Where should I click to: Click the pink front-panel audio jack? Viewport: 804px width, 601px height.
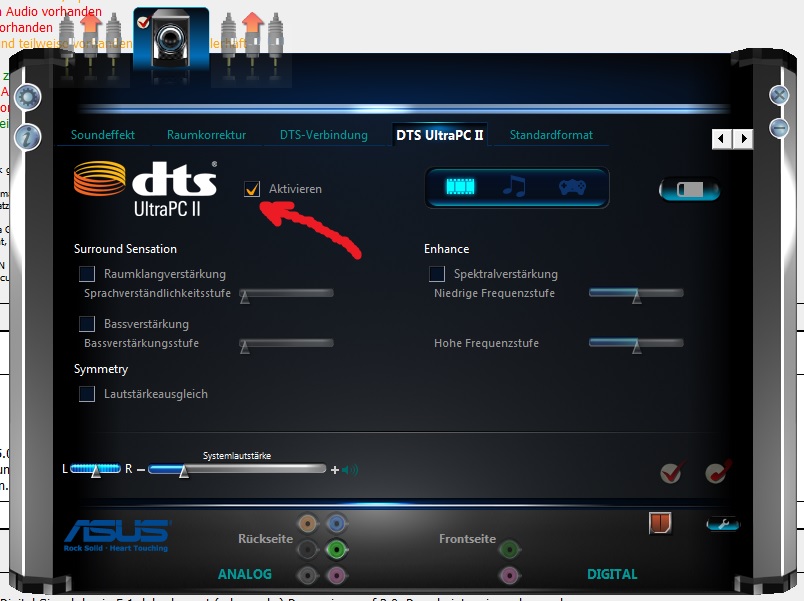(x=510, y=574)
